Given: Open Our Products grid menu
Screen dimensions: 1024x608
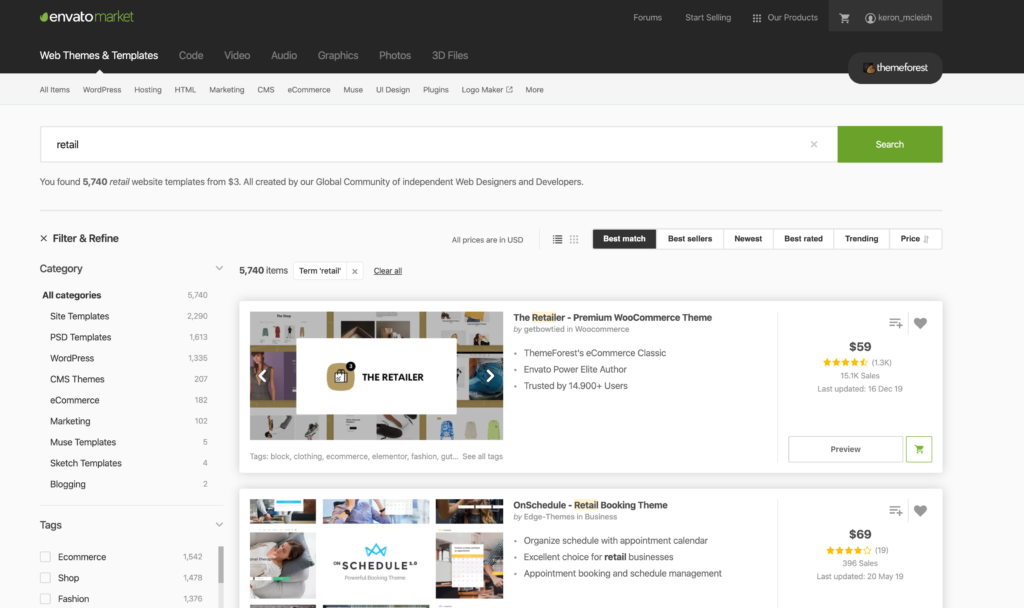Looking at the screenshot, I should coord(784,18).
